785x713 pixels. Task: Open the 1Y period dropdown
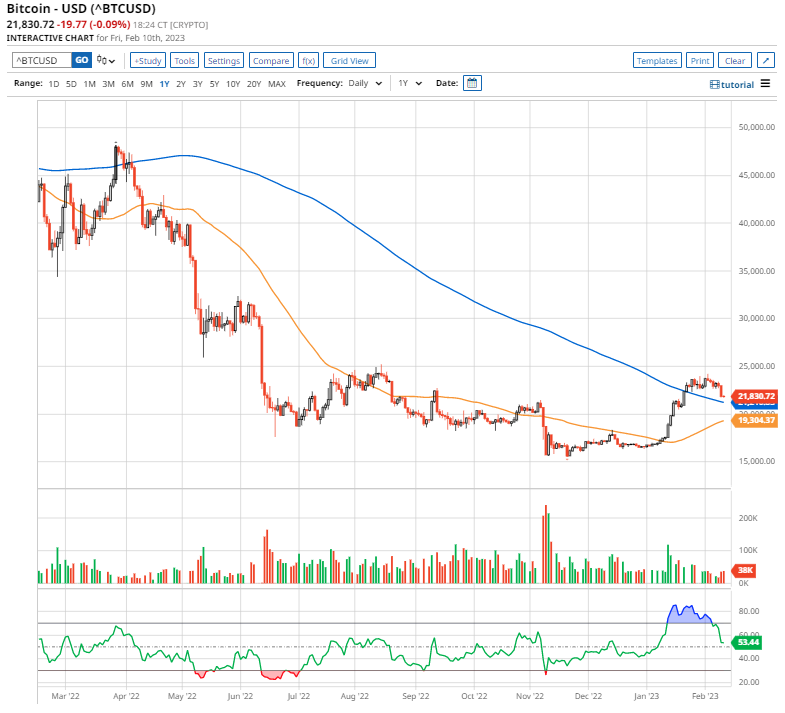(x=410, y=84)
